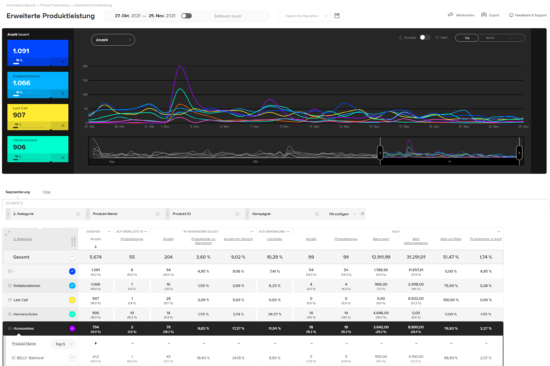Screen dimensions: 550x366
Task: Sort by the 2. Kategorie column header
Action: click(x=22, y=239)
